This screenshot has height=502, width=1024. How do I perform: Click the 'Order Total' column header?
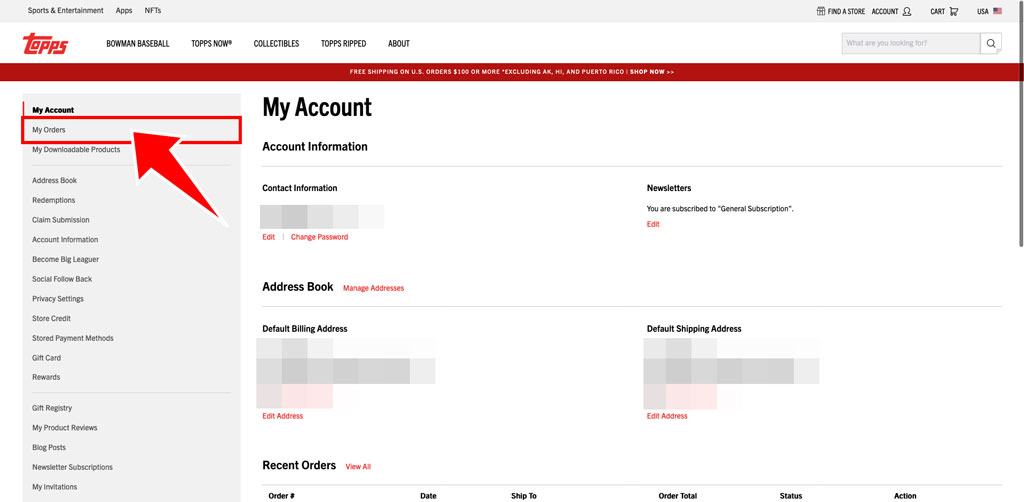coord(678,496)
